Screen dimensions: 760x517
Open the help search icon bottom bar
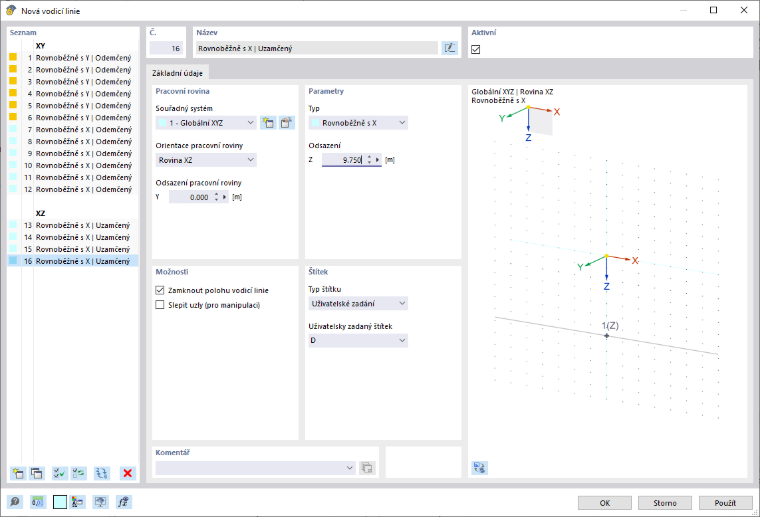pyautogui.click(x=15, y=502)
